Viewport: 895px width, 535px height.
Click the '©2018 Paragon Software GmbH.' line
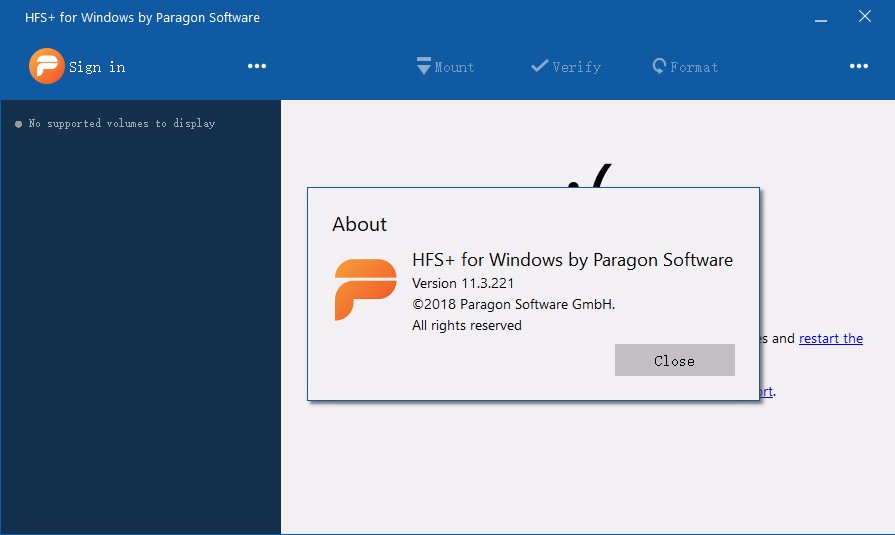(514, 304)
